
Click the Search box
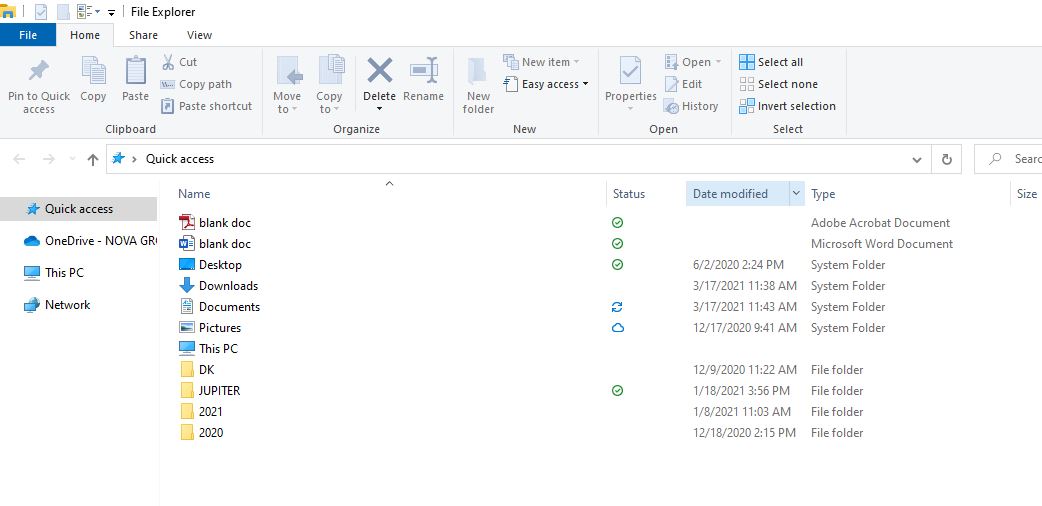pyautogui.click(x=1008, y=159)
